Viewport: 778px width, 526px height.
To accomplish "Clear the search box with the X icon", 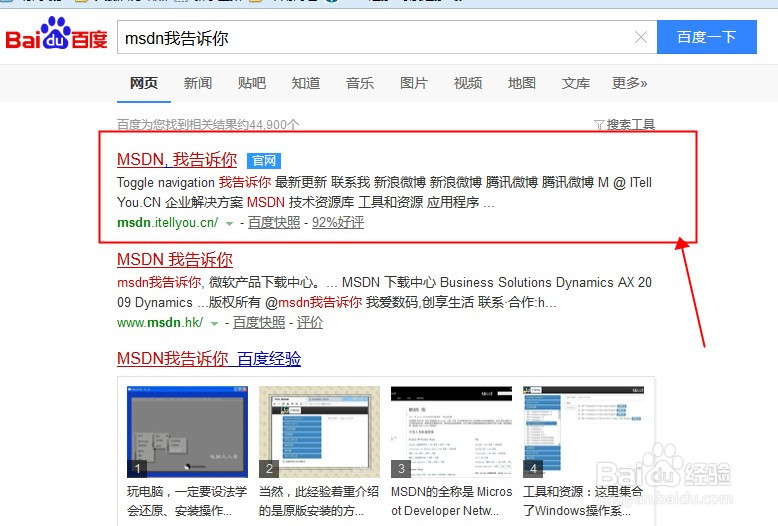I will coord(641,37).
